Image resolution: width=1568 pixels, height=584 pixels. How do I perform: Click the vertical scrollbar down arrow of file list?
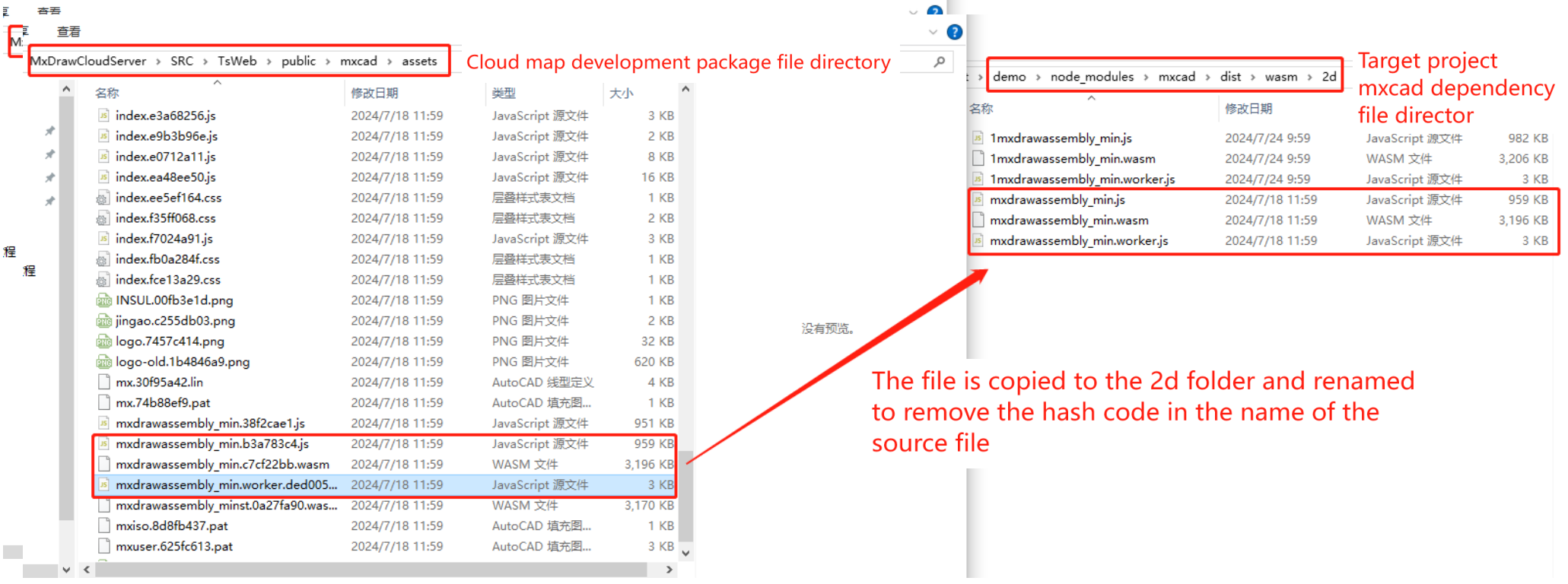click(685, 554)
